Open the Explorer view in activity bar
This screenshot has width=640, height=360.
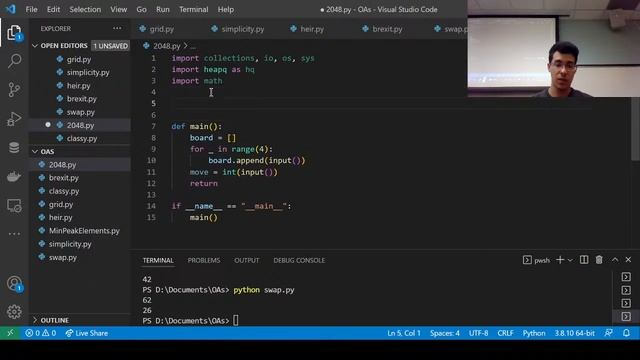pyautogui.click(x=14, y=33)
